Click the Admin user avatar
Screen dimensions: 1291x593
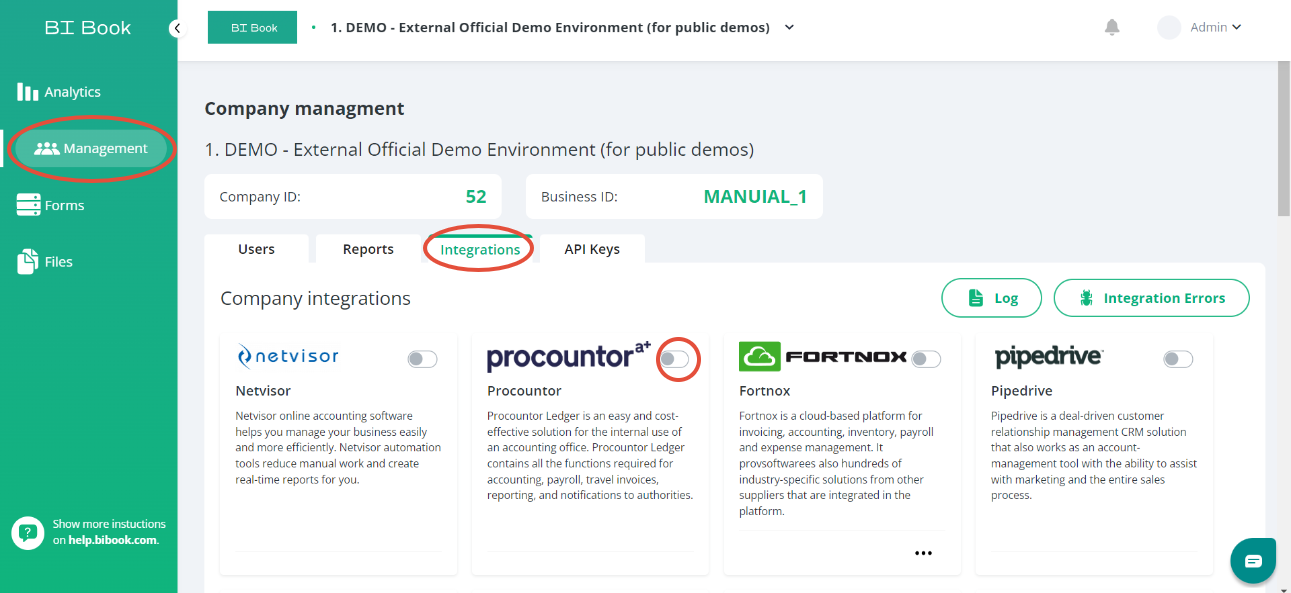coord(1169,28)
